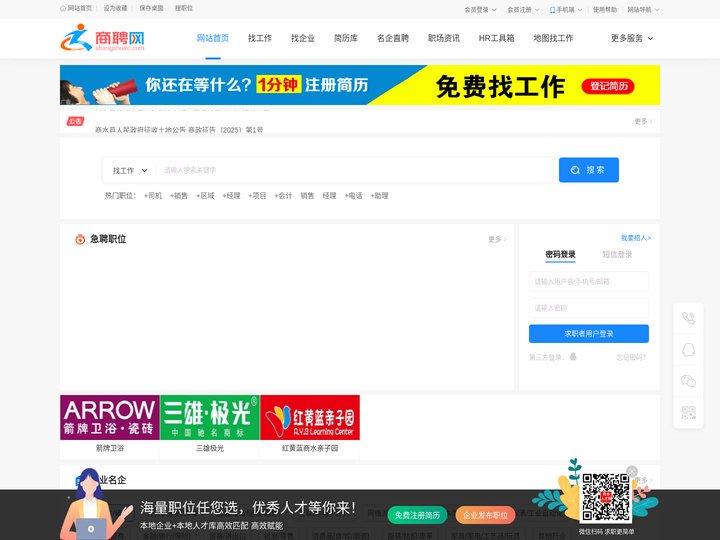Select hot keyword +项目
This screenshot has height=540, width=720.
click(257, 196)
